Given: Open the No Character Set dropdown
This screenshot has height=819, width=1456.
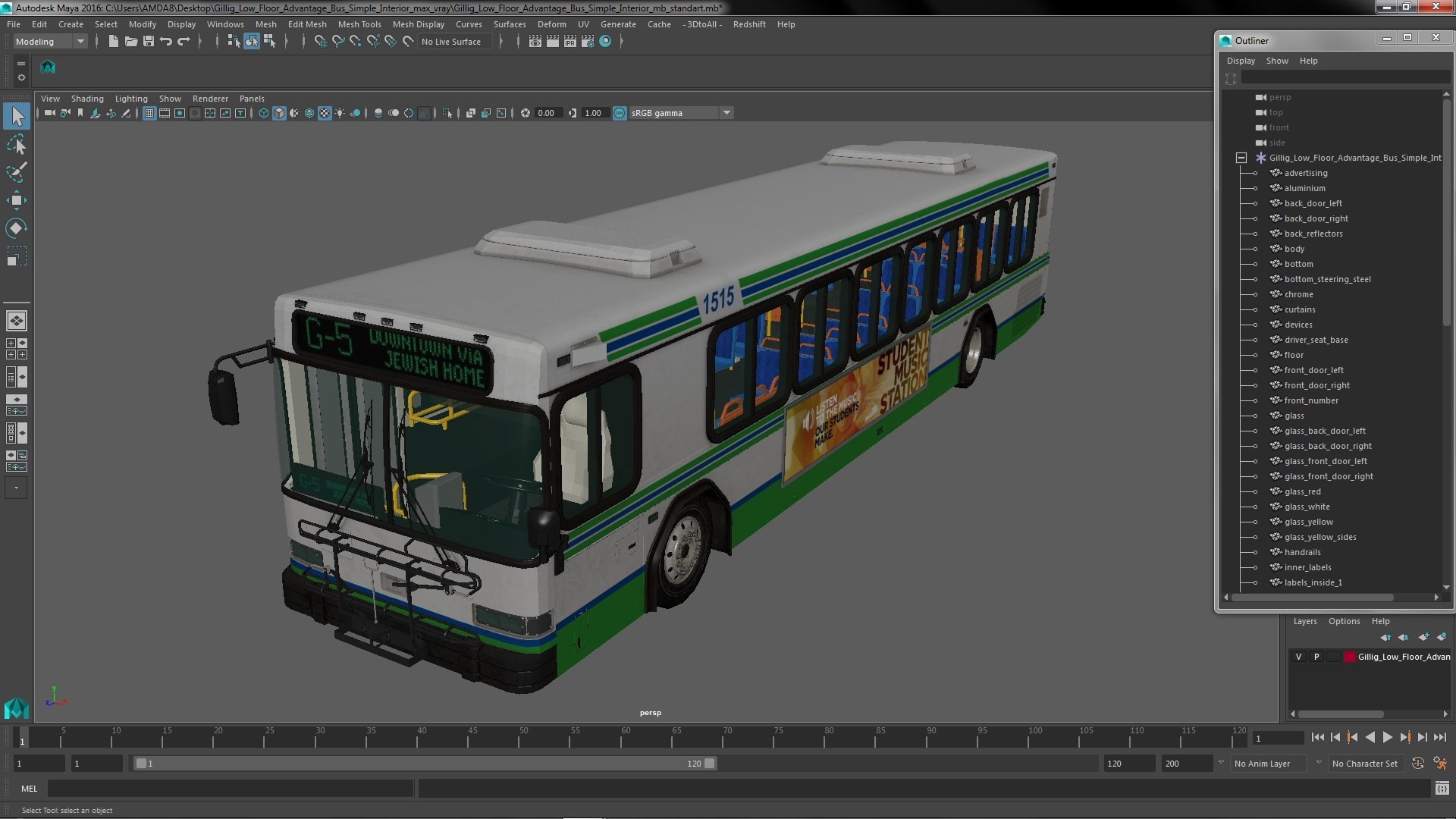Looking at the screenshot, I should coord(1366,764).
